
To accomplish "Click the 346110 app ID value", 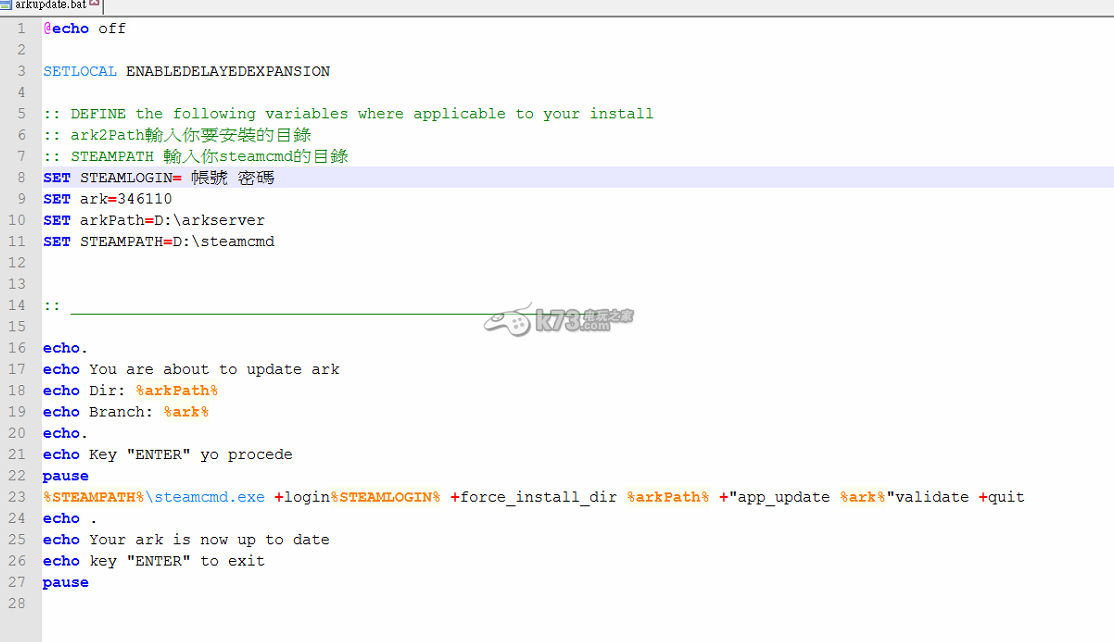I will (145, 199).
